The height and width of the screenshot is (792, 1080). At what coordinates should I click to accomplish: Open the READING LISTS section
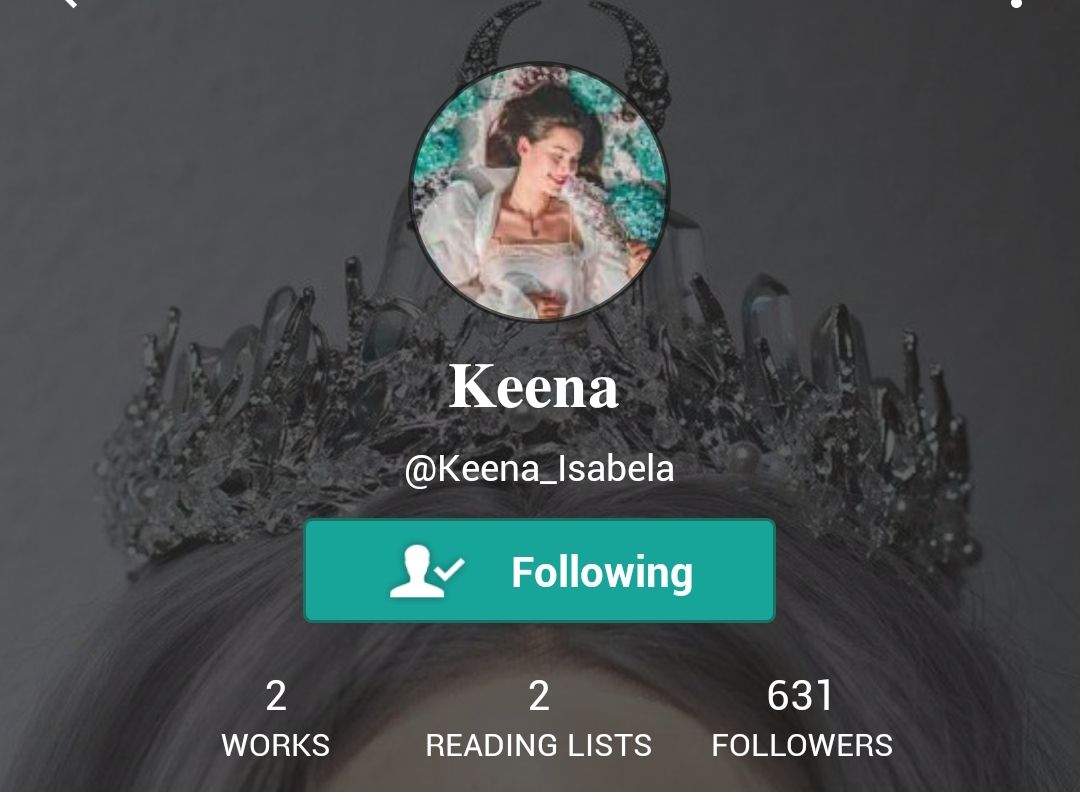pos(539,745)
